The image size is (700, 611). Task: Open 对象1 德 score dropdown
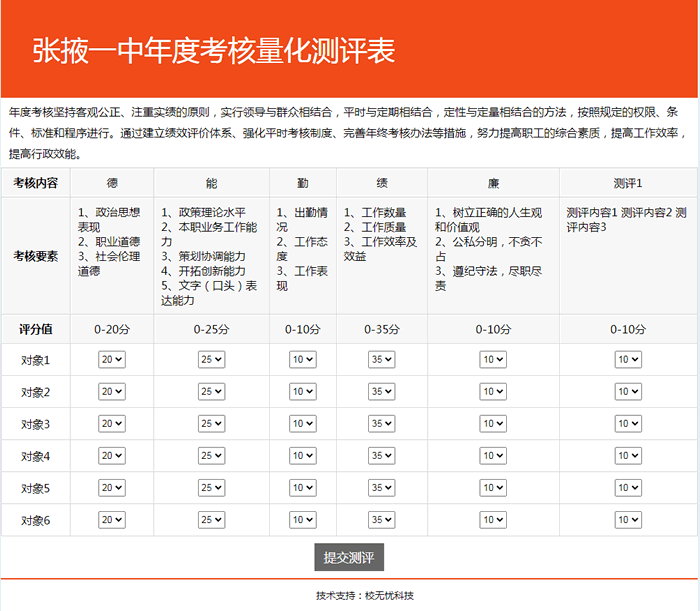(x=111, y=360)
